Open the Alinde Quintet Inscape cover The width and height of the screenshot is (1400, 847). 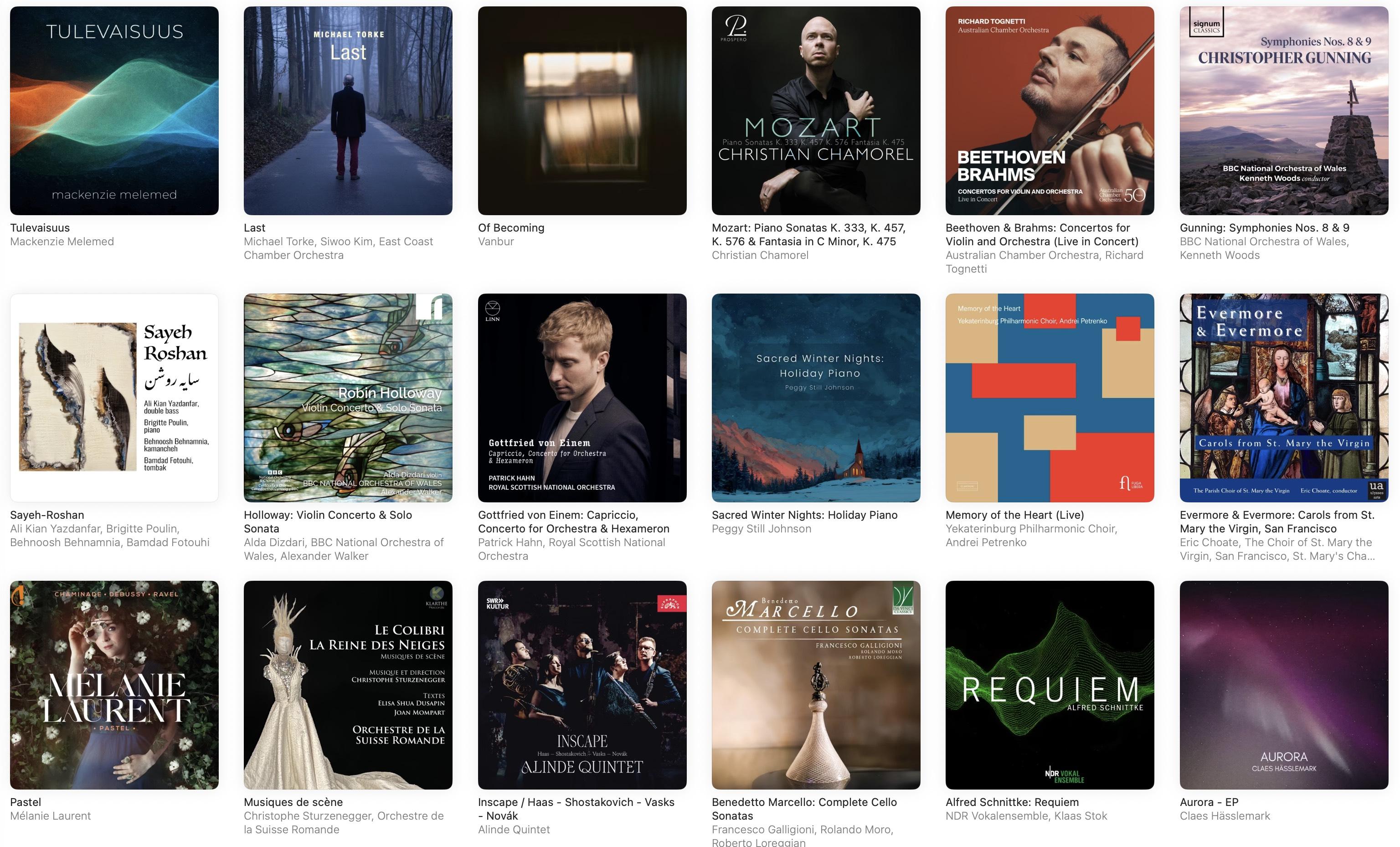[x=582, y=684]
